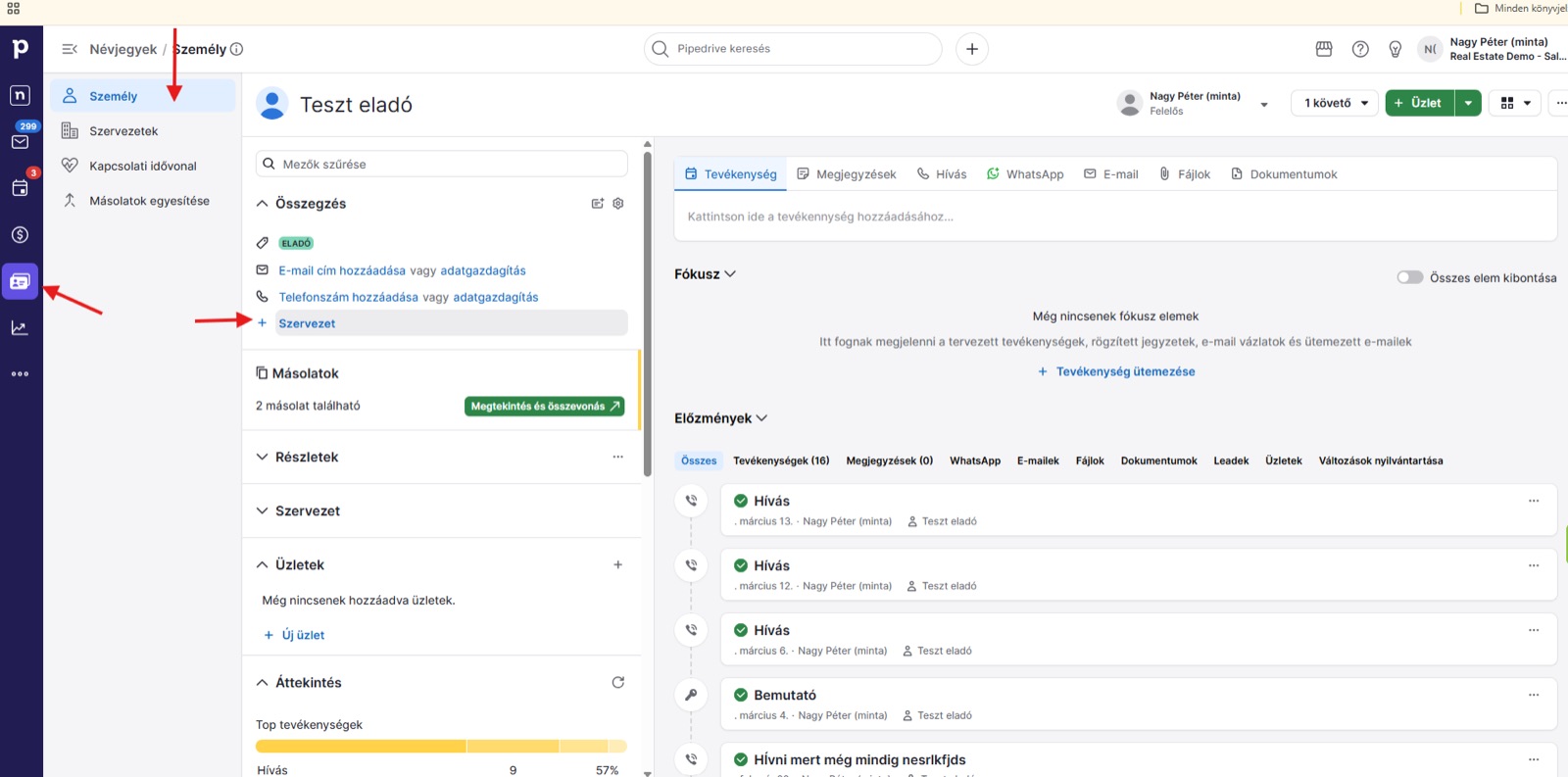1568x777 pixels.
Task: Toggle Összes elem kibontása switch
Action: [x=1410, y=277]
